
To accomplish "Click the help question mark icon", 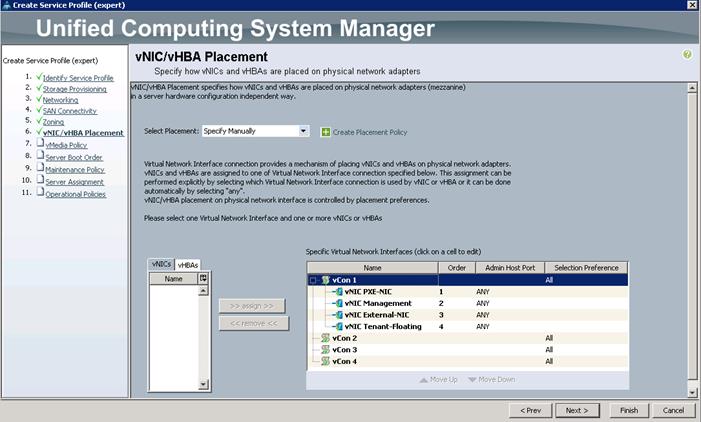I will pos(687,55).
